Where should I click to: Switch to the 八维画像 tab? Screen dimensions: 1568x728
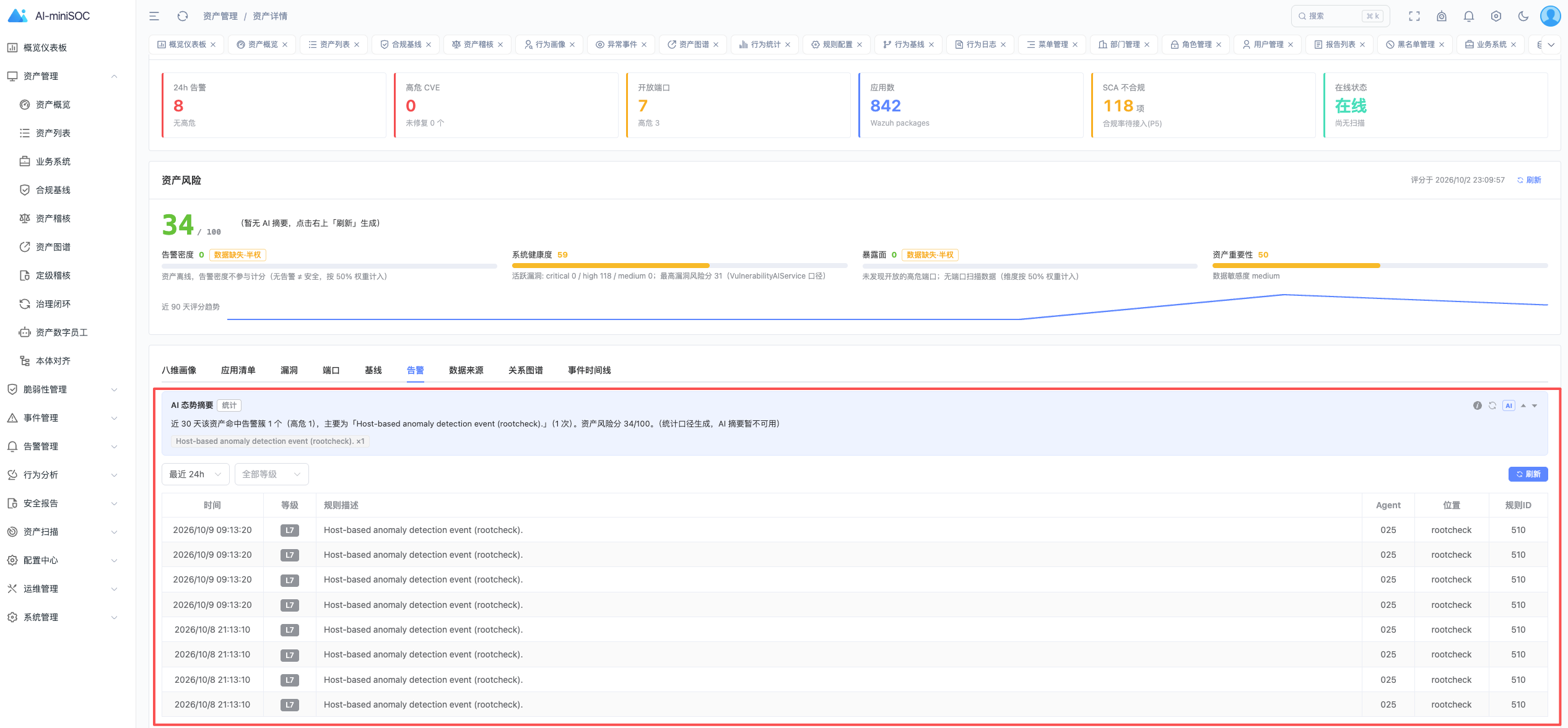tap(179, 370)
